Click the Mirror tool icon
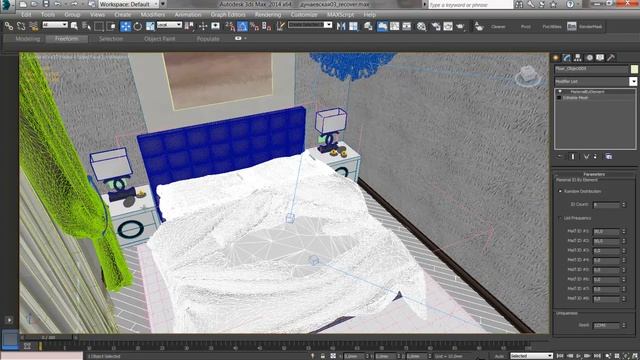Viewport: 640px width, 360px height. coord(341,27)
